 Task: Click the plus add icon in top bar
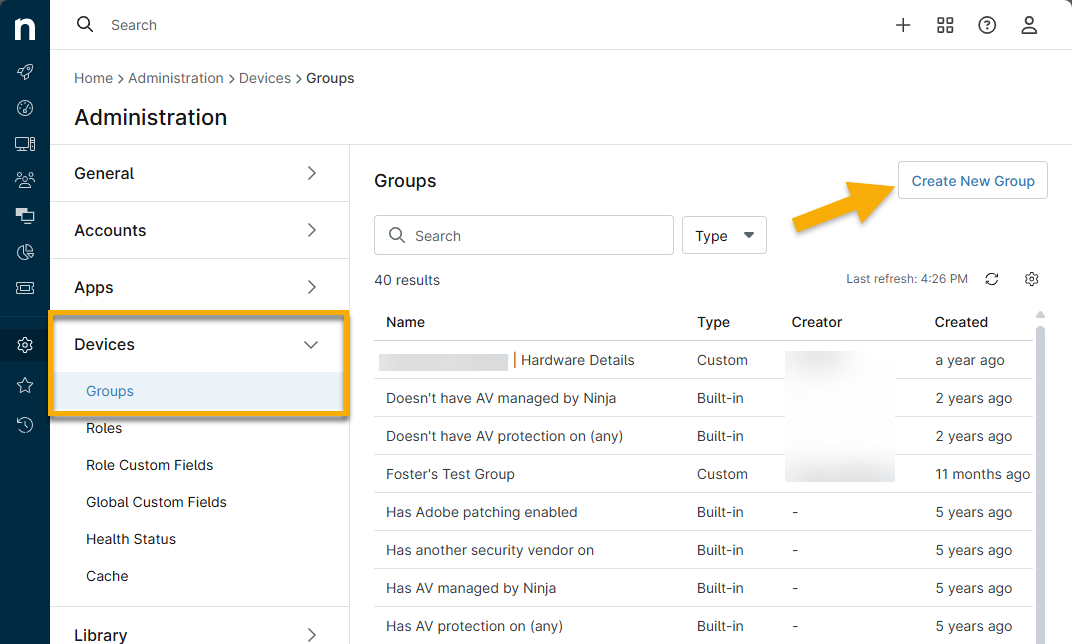[903, 26]
